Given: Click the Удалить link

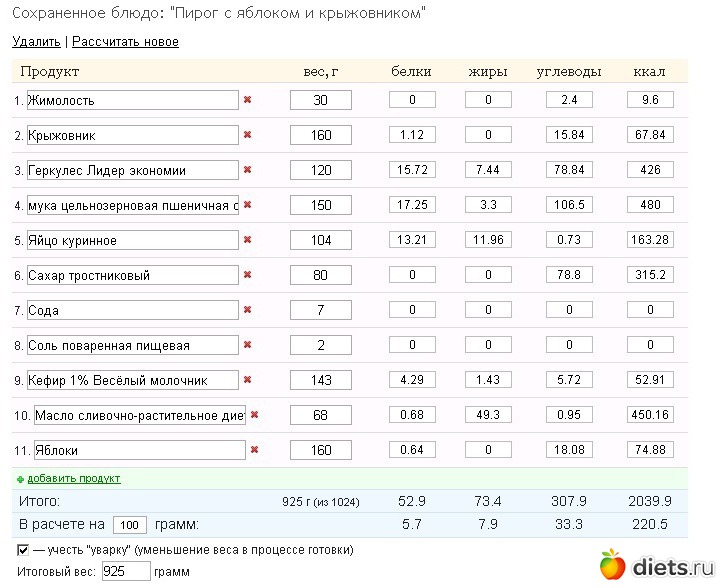Looking at the screenshot, I should (36, 42).
